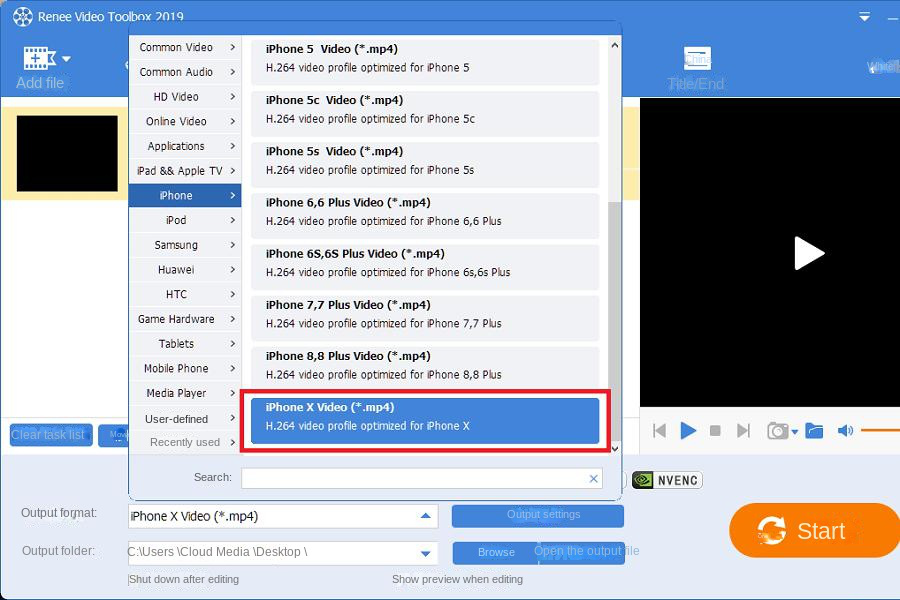Click the play button in player controls

[688, 430]
